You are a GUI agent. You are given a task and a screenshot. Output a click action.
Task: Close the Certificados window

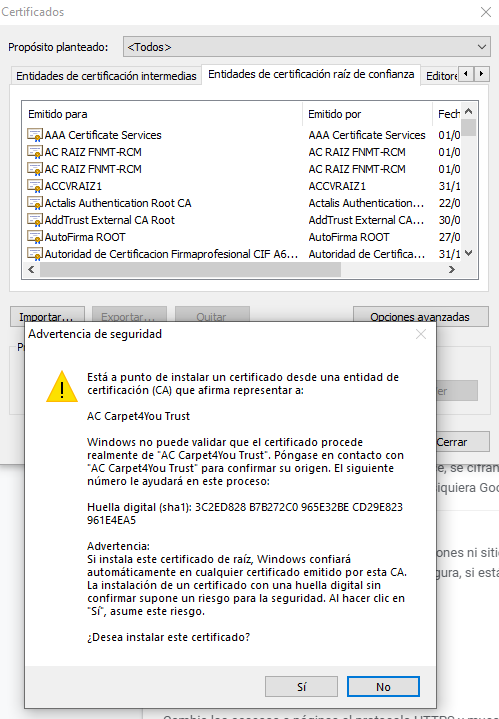tap(486, 12)
